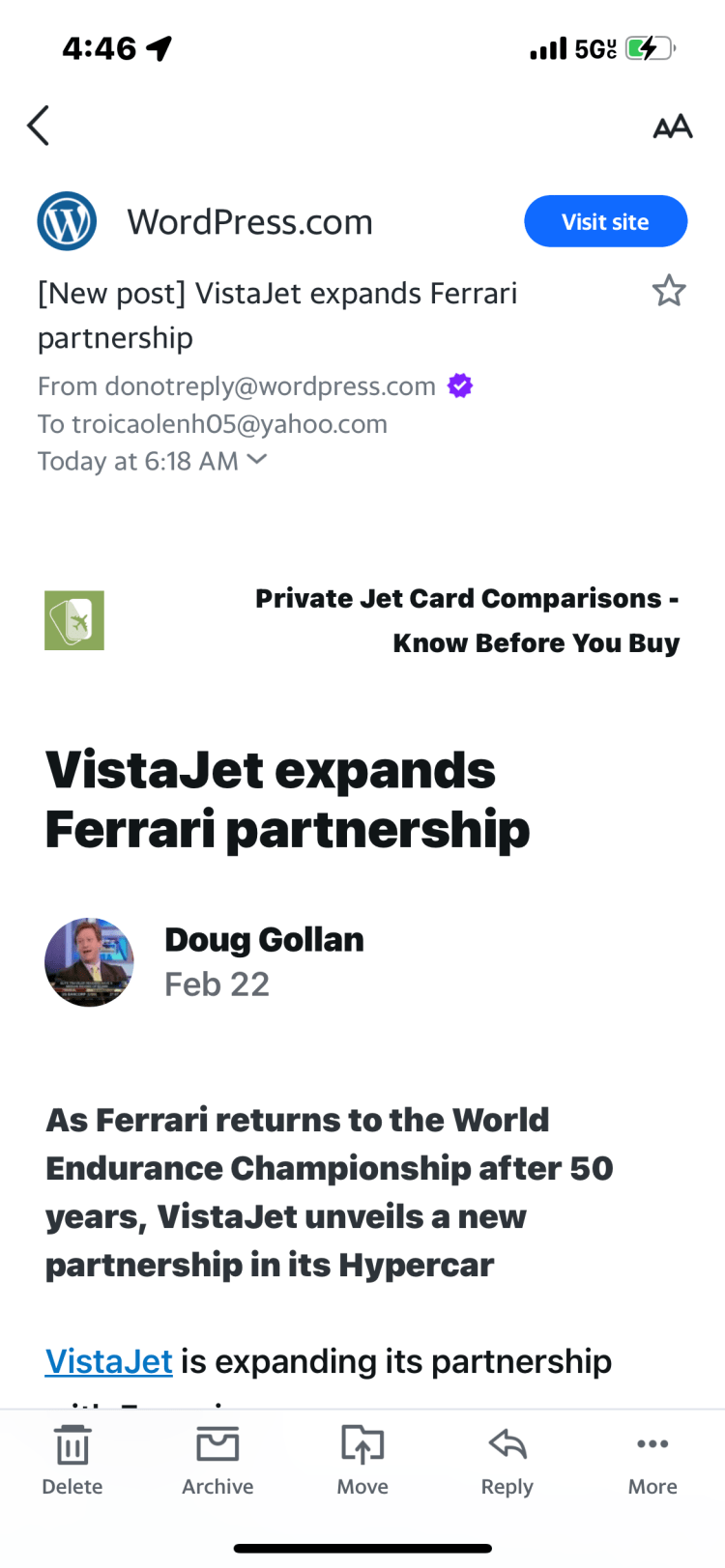Delete this email with trash icon
This screenshot has height=1568, width=725.
pos(72,1459)
